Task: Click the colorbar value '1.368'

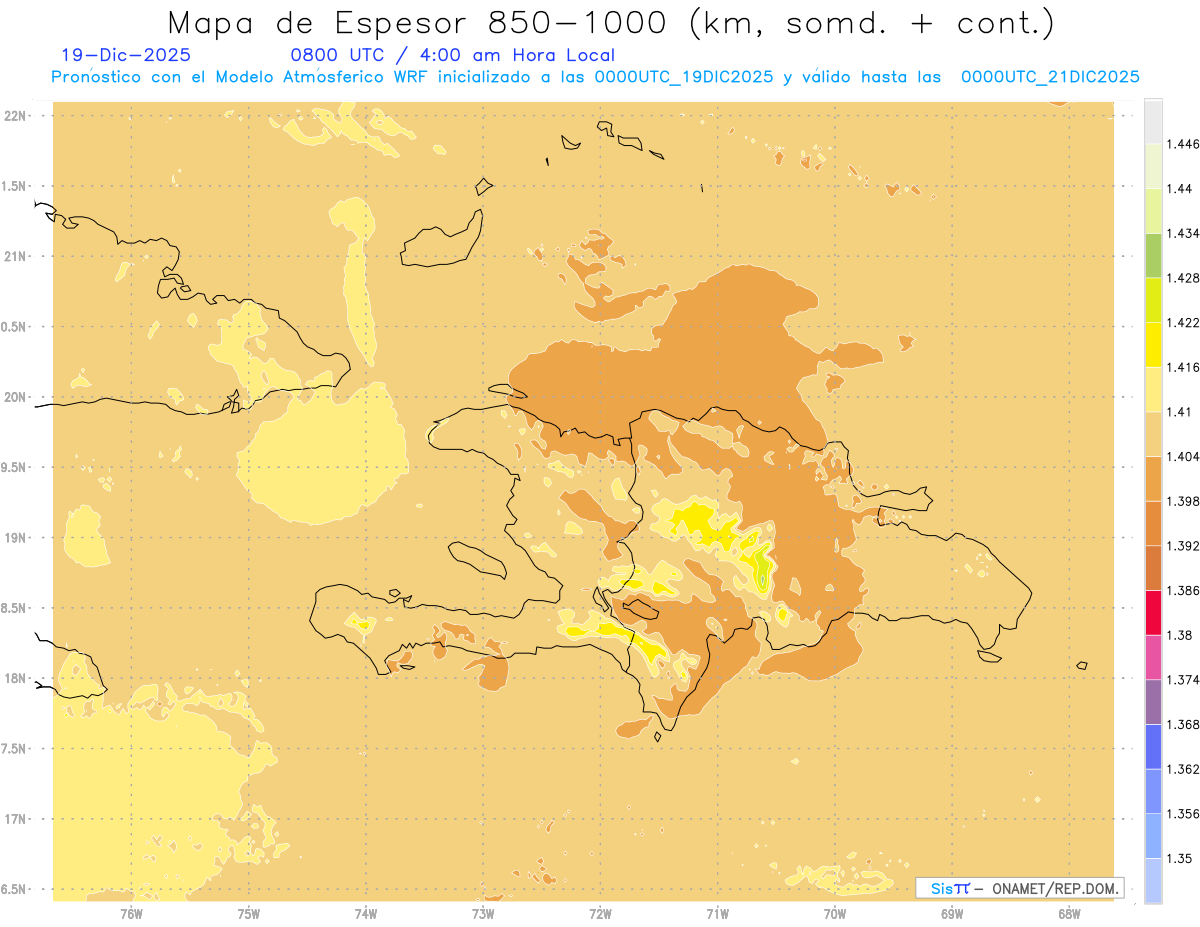Action: pyautogui.click(x=1183, y=724)
